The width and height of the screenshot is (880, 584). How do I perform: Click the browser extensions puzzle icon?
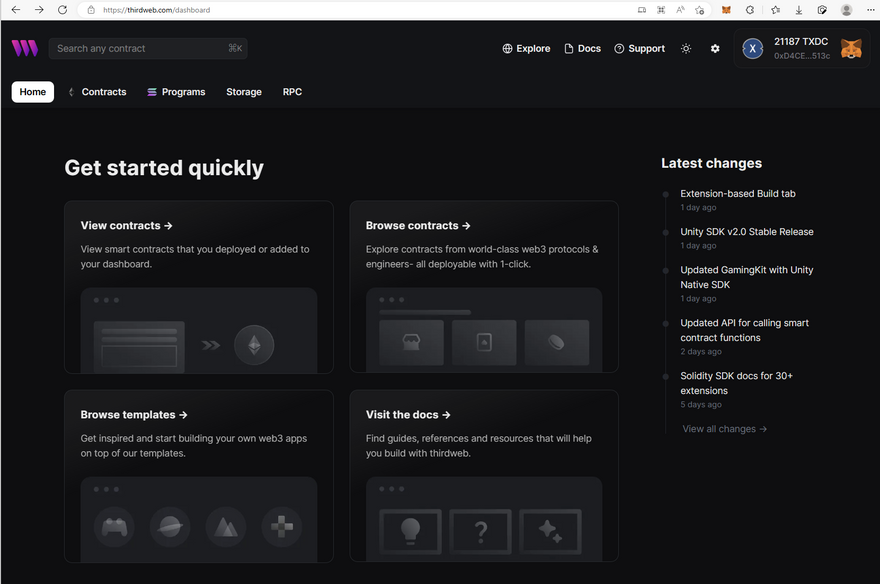(x=750, y=10)
